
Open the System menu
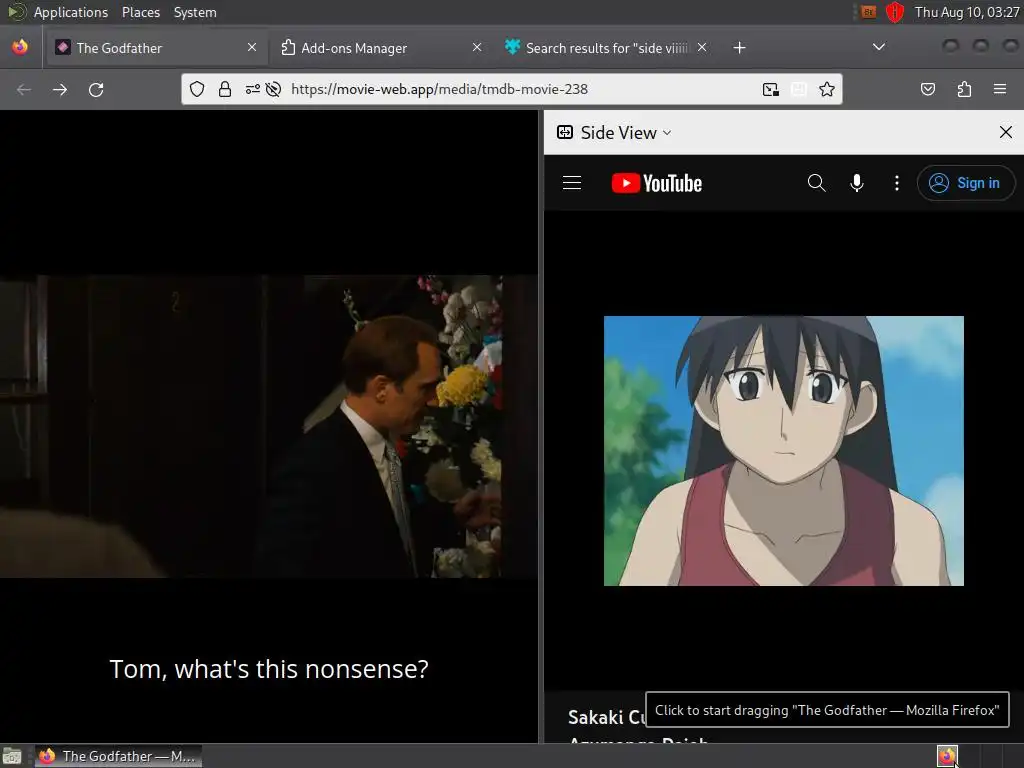(x=195, y=12)
